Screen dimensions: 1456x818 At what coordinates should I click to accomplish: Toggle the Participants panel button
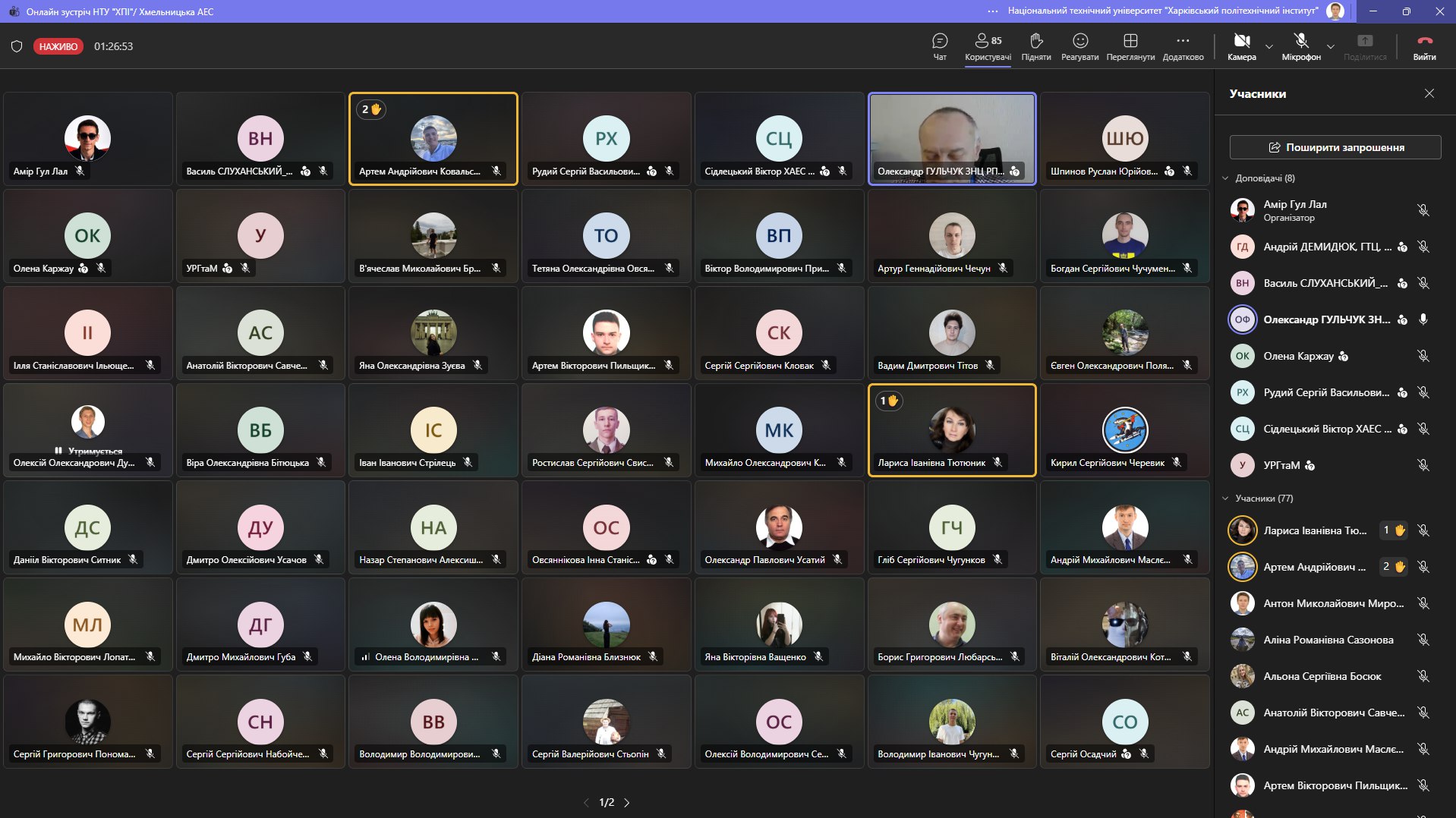pos(987,46)
